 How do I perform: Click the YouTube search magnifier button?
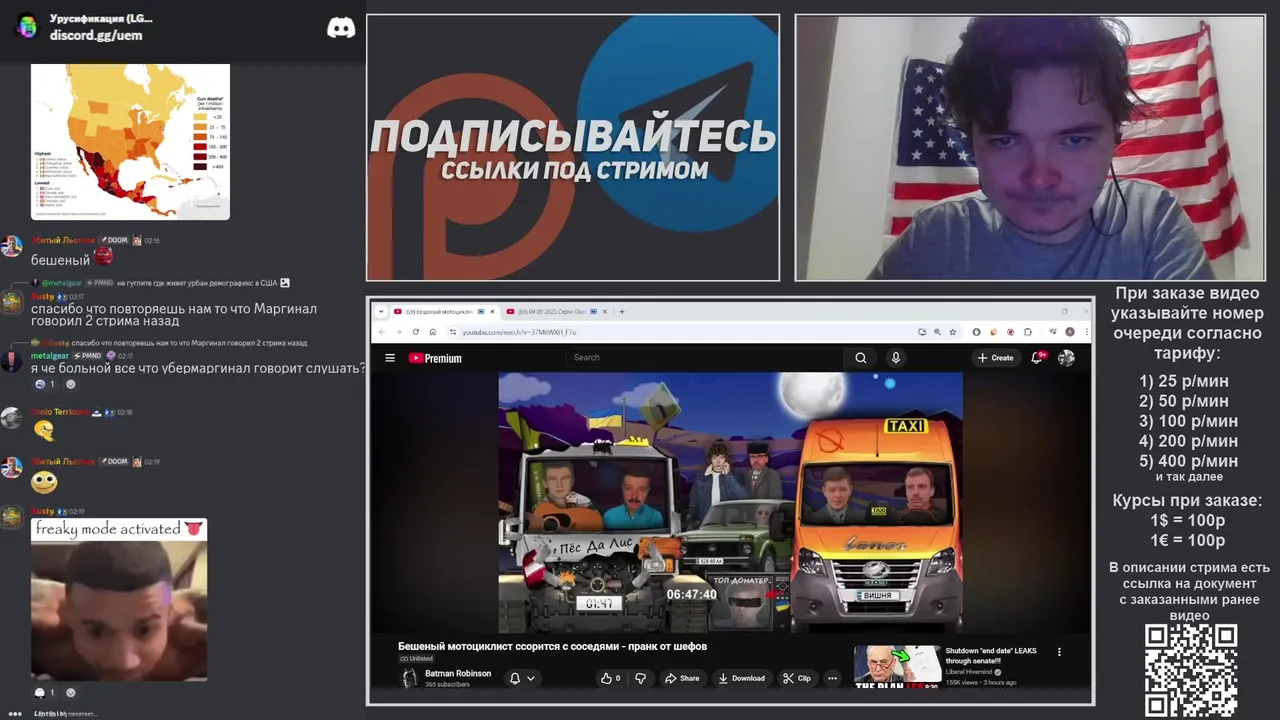point(860,358)
